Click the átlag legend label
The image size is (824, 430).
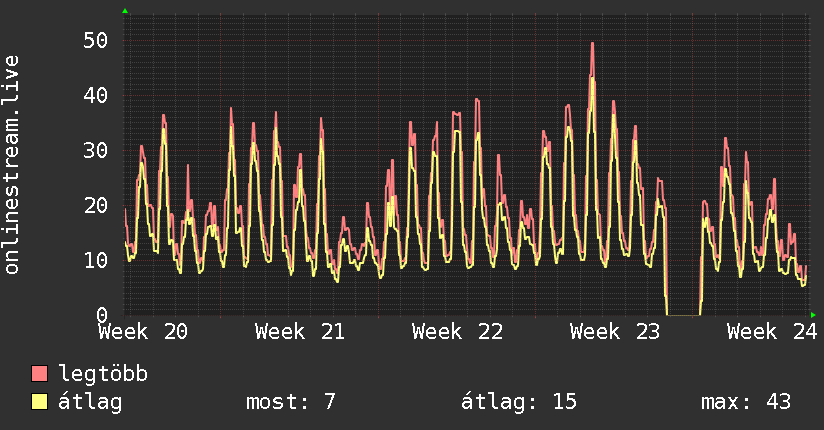pyautogui.click(x=90, y=402)
